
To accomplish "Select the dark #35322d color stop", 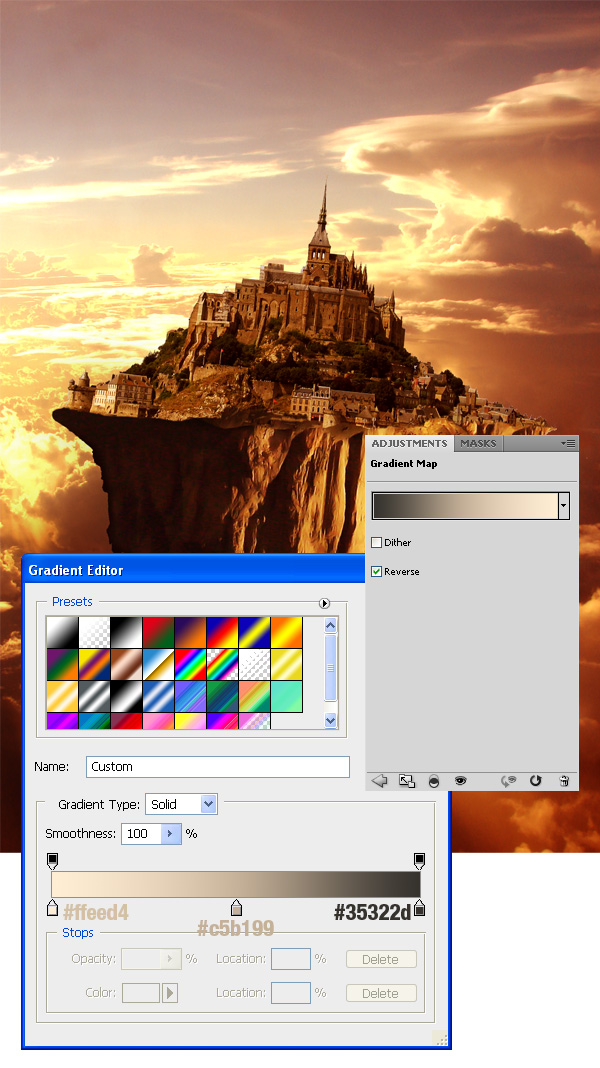I will [420, 907].
